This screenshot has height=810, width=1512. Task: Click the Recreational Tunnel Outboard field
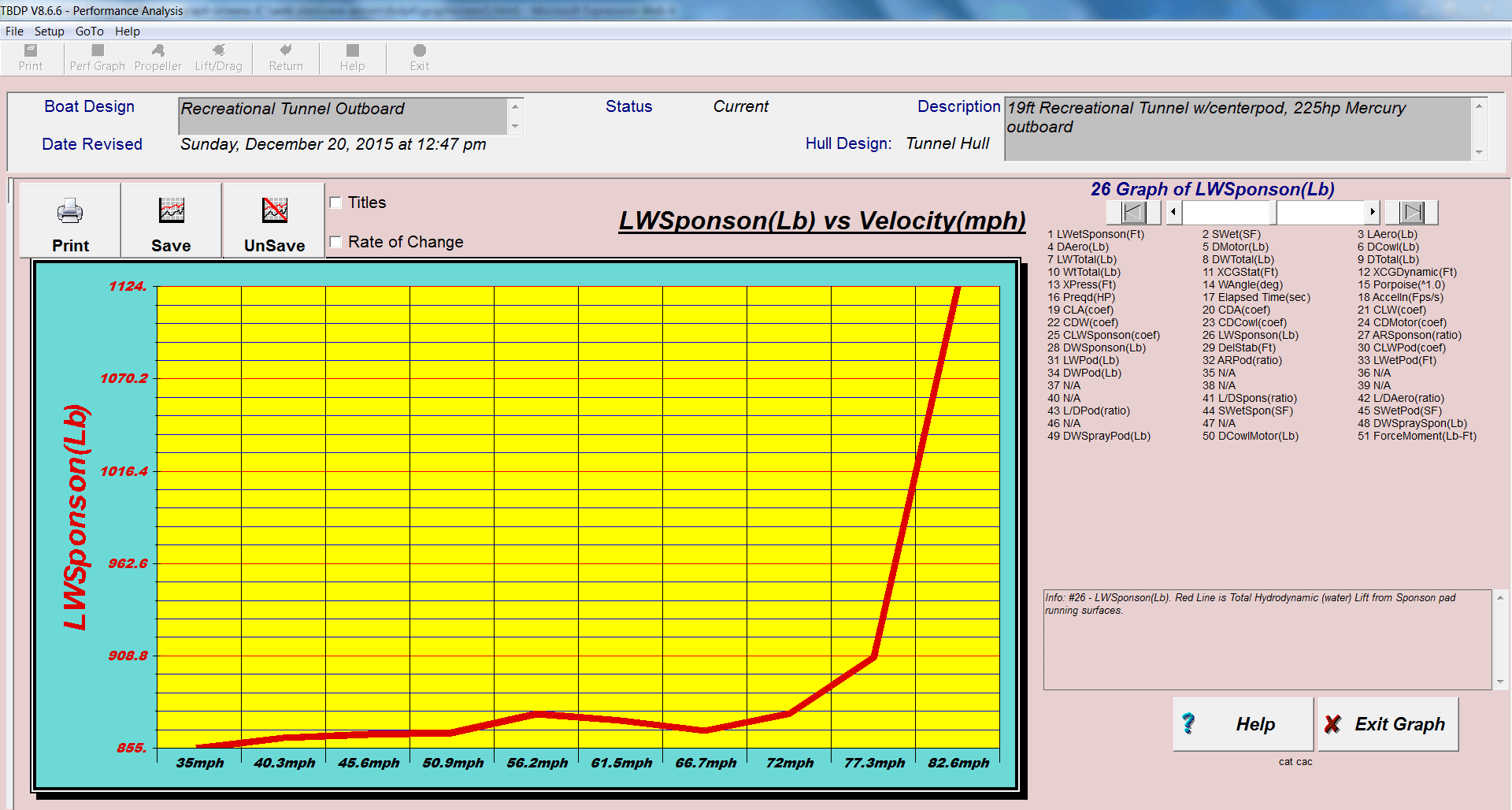coord(343,116)
